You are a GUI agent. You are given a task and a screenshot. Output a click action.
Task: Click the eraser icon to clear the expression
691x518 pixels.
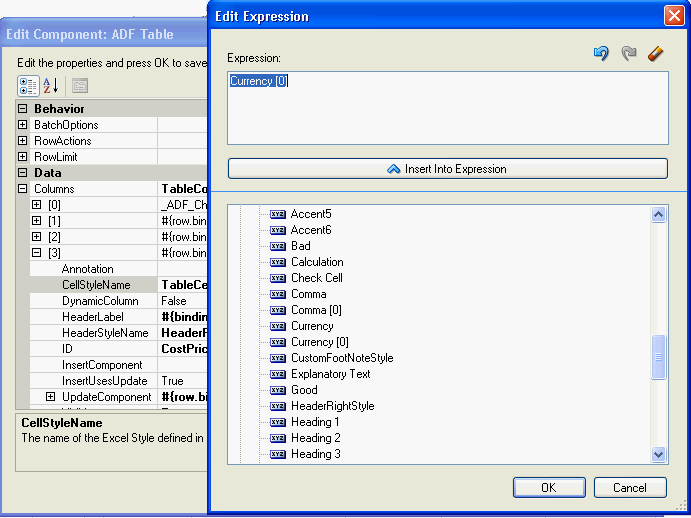(656, 53)
